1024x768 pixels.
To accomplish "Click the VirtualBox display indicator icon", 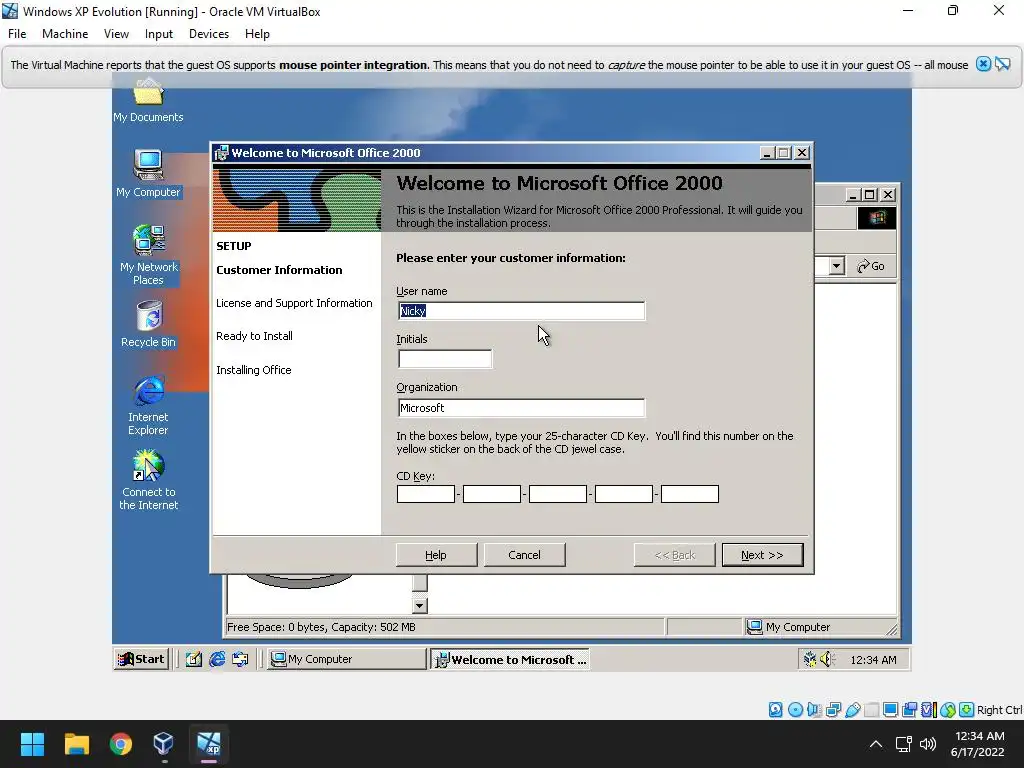I will point(890,710).
